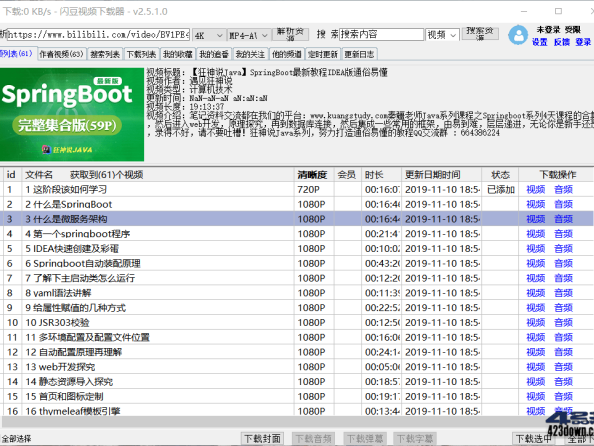
Task: Click the user avatar icon
Action: click(x=518, y=35)
